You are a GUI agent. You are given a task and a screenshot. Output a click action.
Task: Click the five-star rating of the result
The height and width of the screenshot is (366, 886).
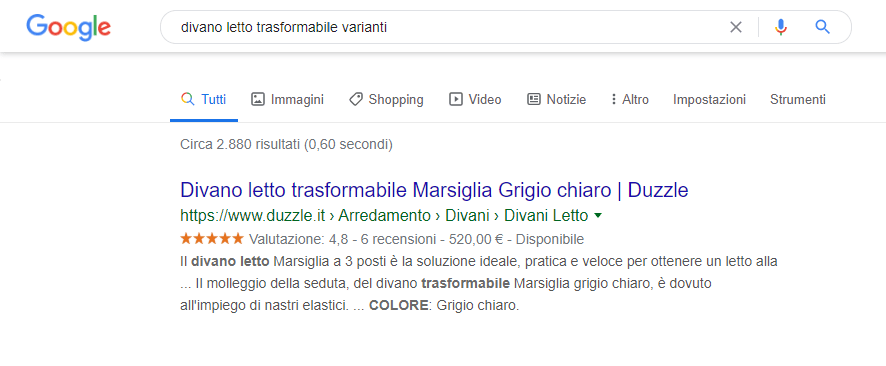pyautogui.click(x=212, y=238)
